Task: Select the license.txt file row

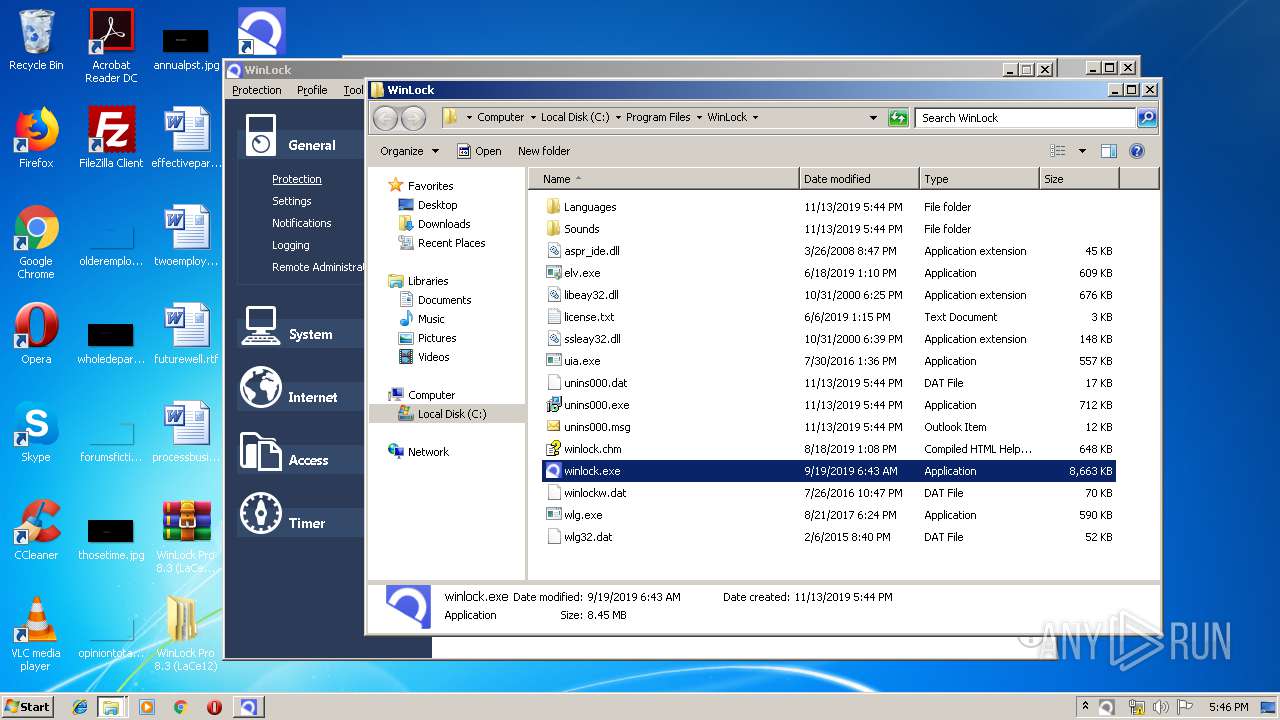Action: click(829, 317)
